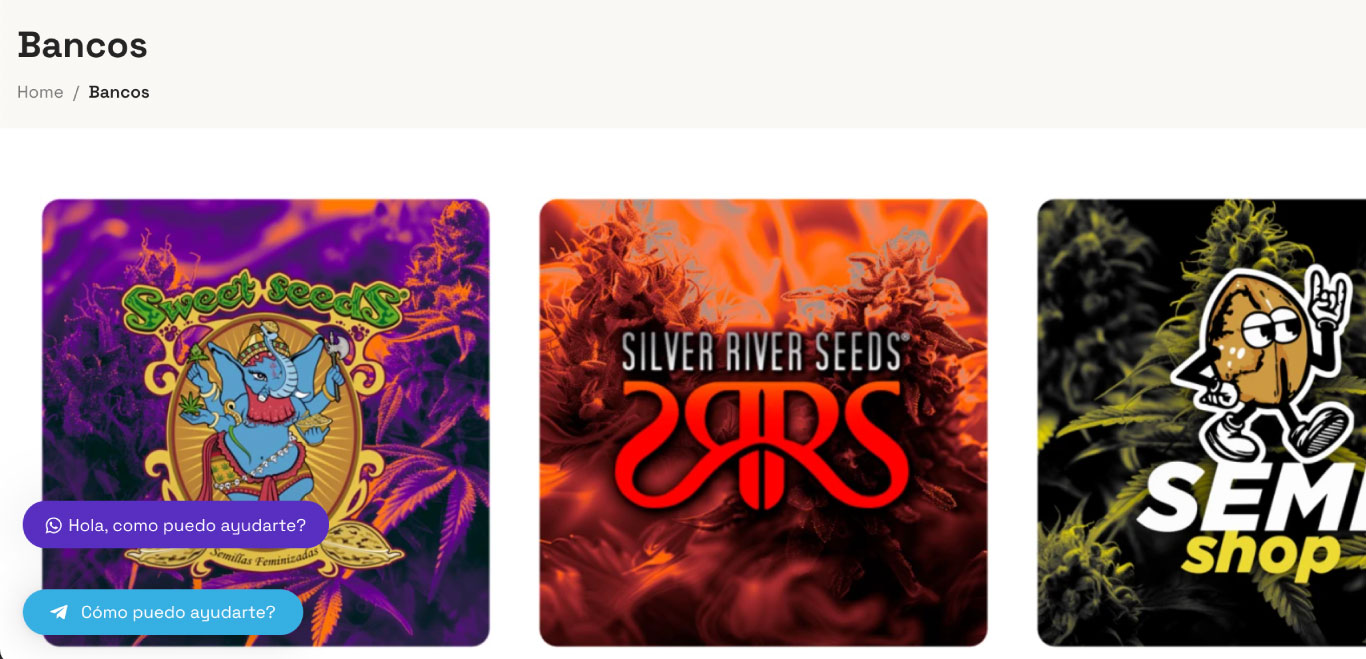Click the "Bancos" page heading
The height and width of the screenshot is (659, 1366).
coord(82,45)
